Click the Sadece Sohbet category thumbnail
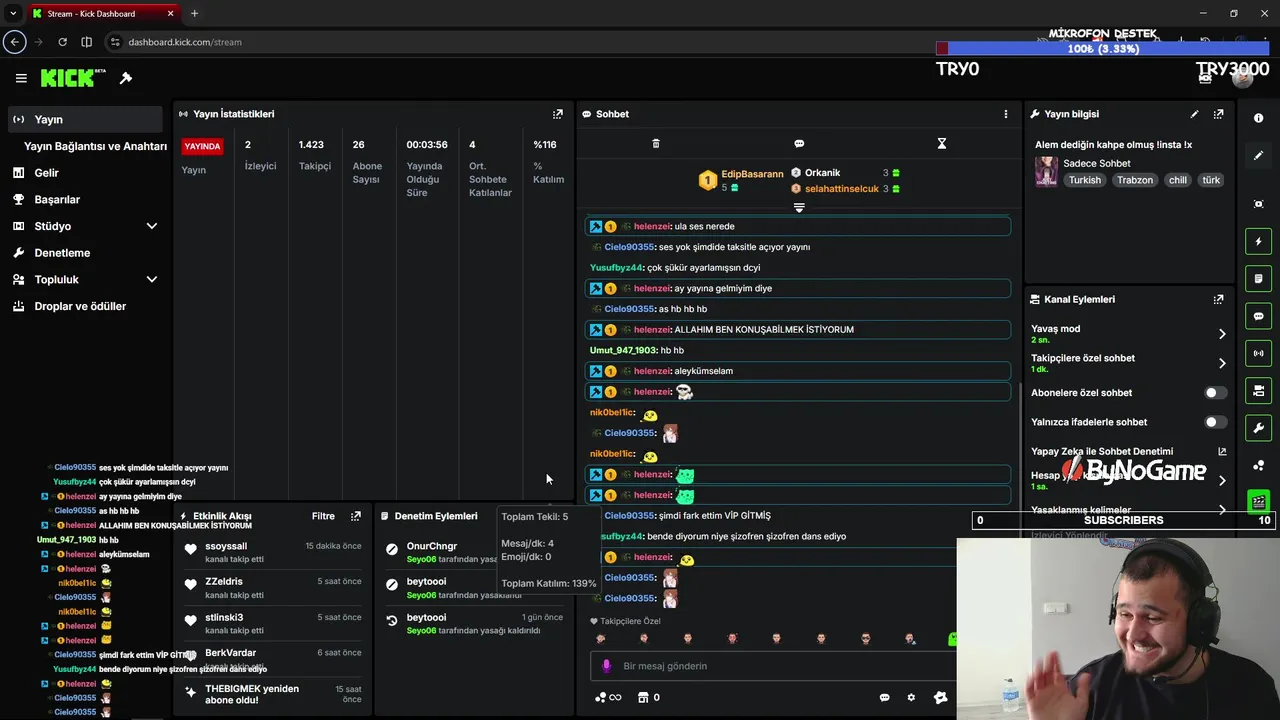Screen dimensions: 1280x720 click(x=1046, y=171)
